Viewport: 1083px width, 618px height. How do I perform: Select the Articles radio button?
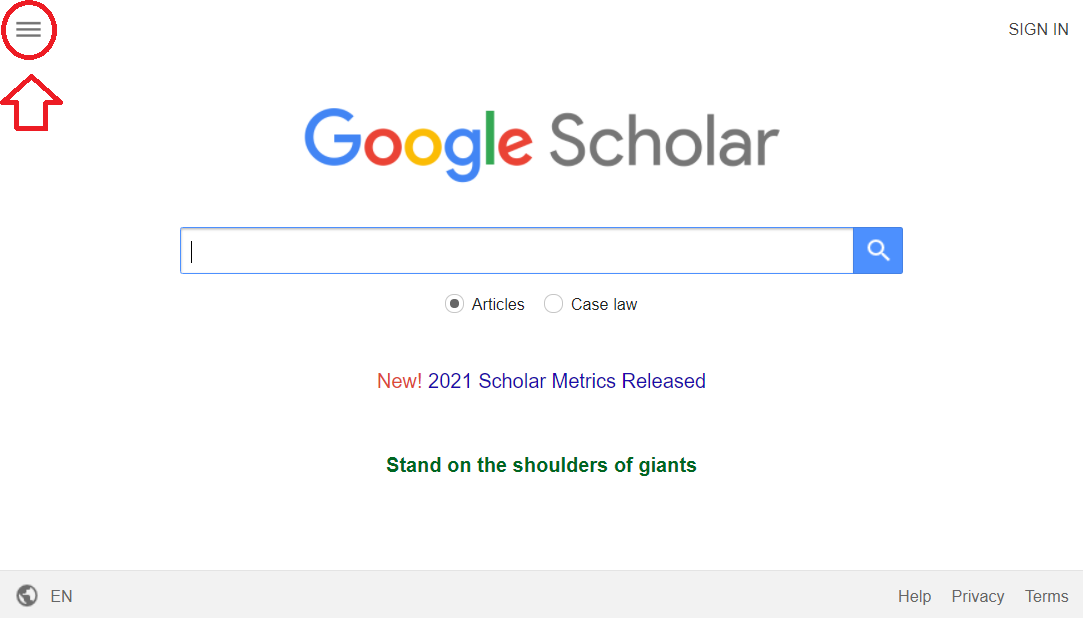point(454,304)
